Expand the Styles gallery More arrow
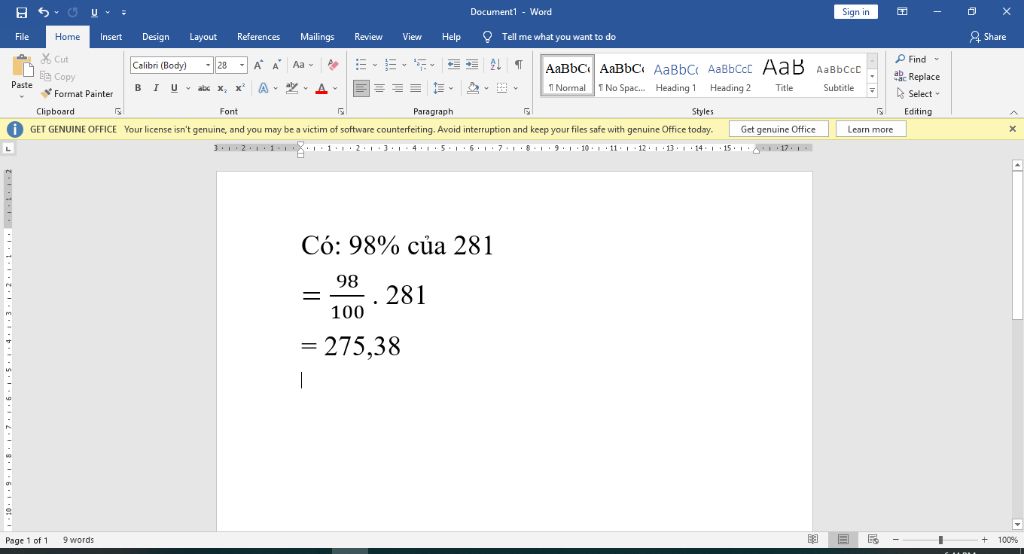This screenshot has height=554, width=1024. (x=872, y=91)
